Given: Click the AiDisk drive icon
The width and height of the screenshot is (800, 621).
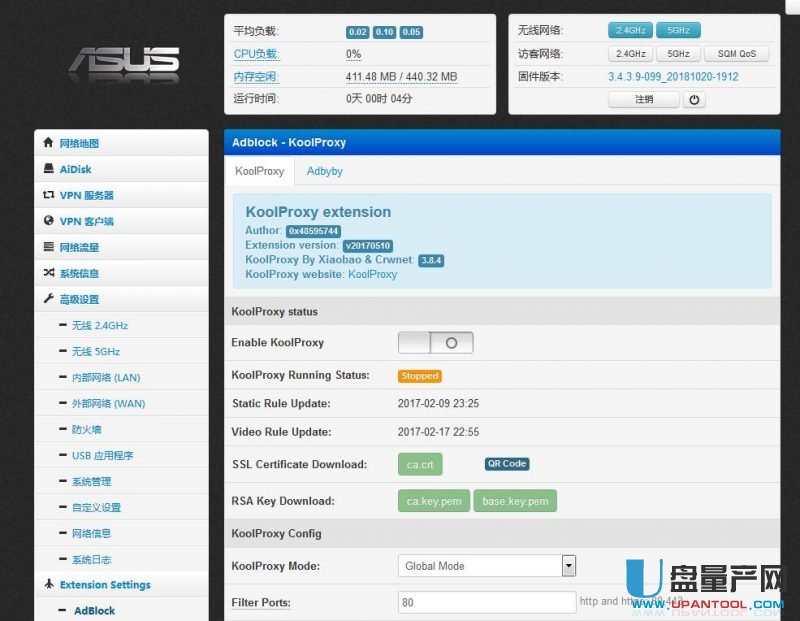Looking at the screenshot, I should click(x=48, y=169).
